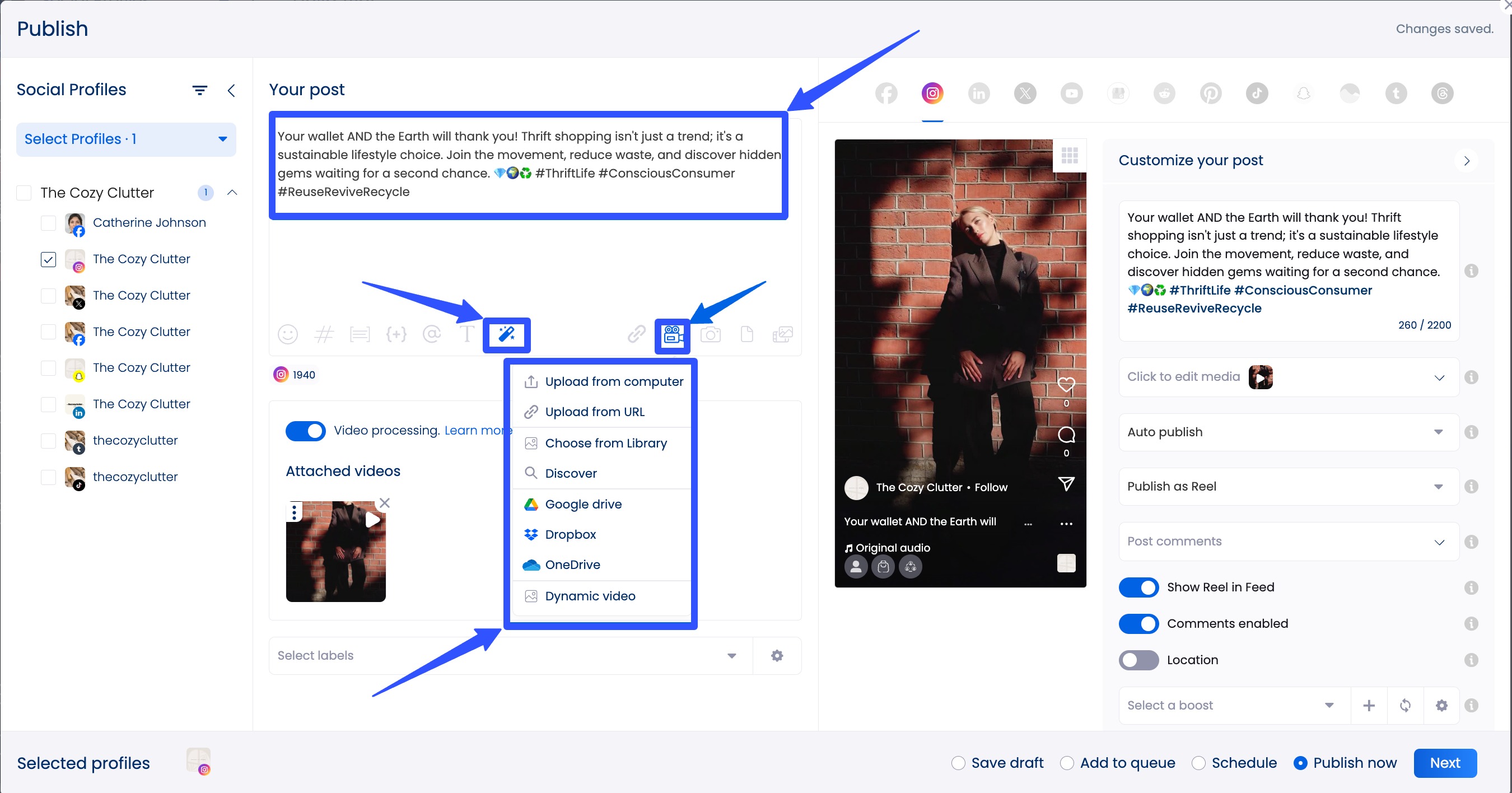Open the AI assistant wand tool

[x=507, y=334]
